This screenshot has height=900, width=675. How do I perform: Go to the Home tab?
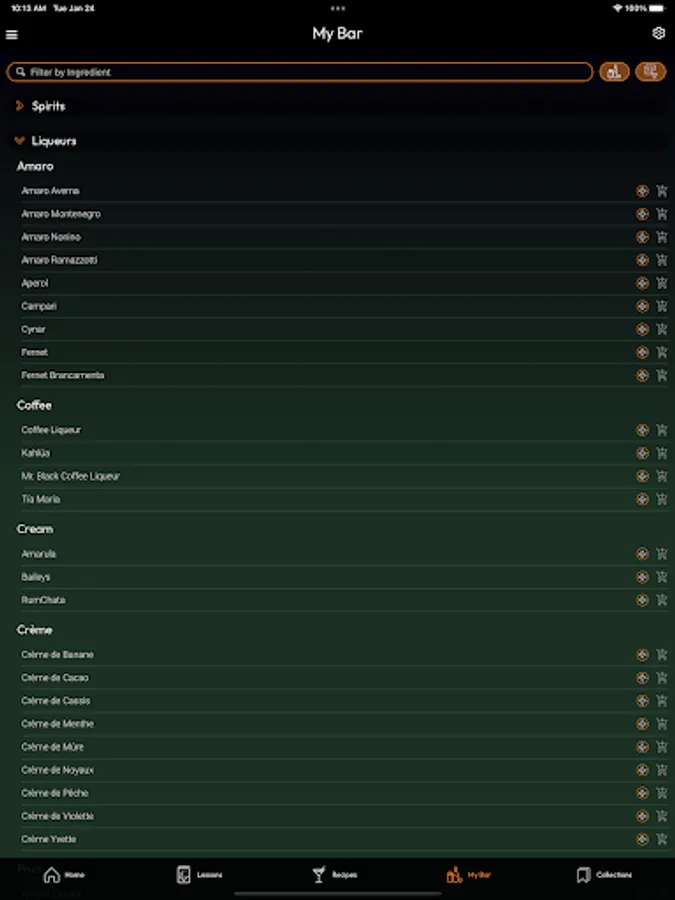[64, 875]
